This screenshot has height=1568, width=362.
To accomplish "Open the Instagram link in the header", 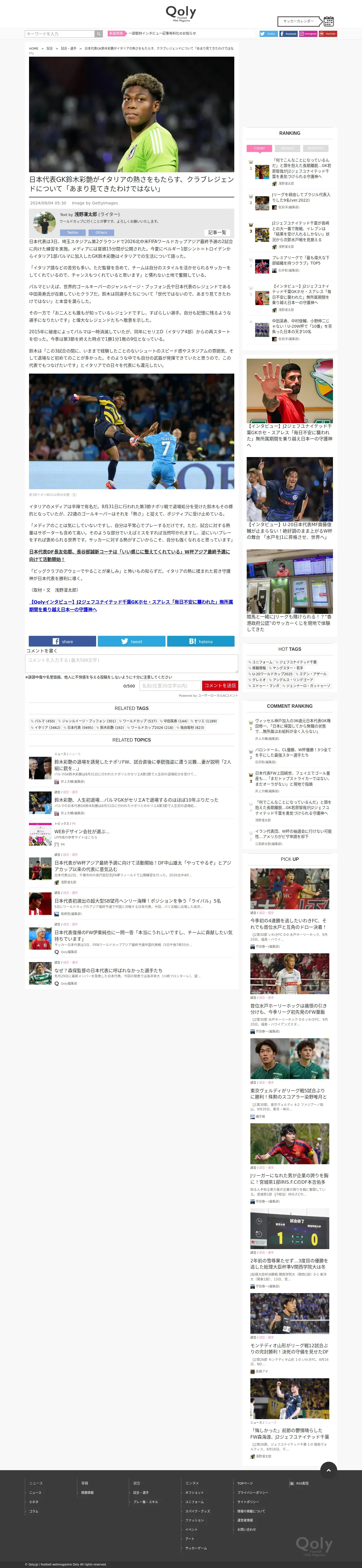I will tap(308, 34).
